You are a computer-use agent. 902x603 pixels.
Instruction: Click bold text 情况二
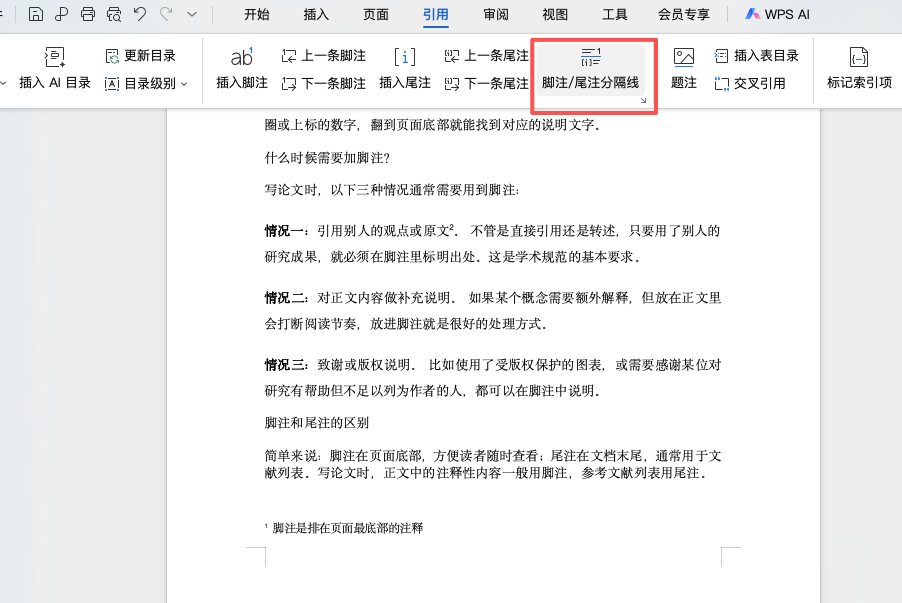pos(284,297)
